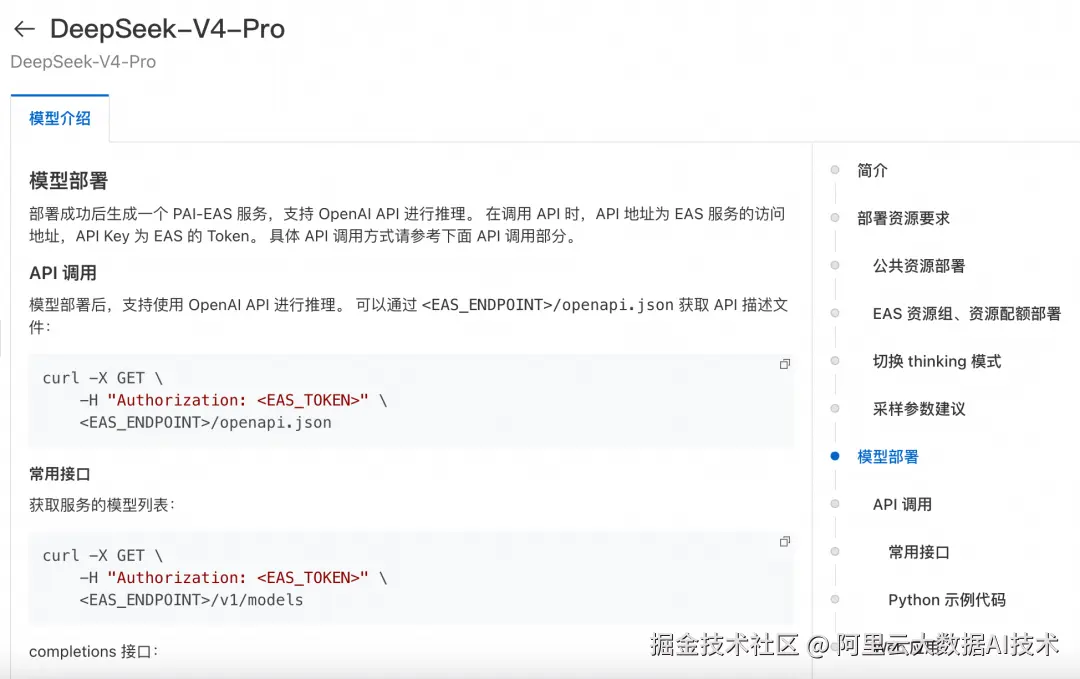Click the API 调用 heading in the content
The height and width of the screenshot is (679, 1080).
(63, 273)
